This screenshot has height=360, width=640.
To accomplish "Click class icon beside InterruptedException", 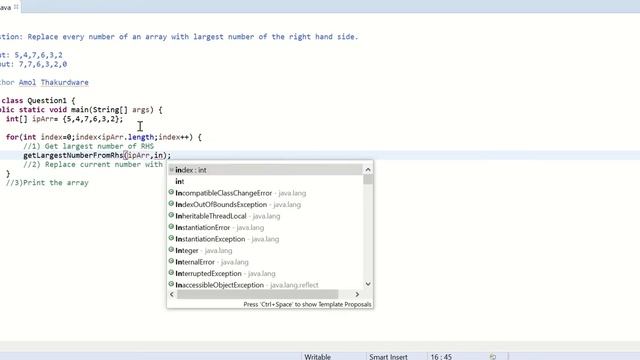I will tap(171, 272).
